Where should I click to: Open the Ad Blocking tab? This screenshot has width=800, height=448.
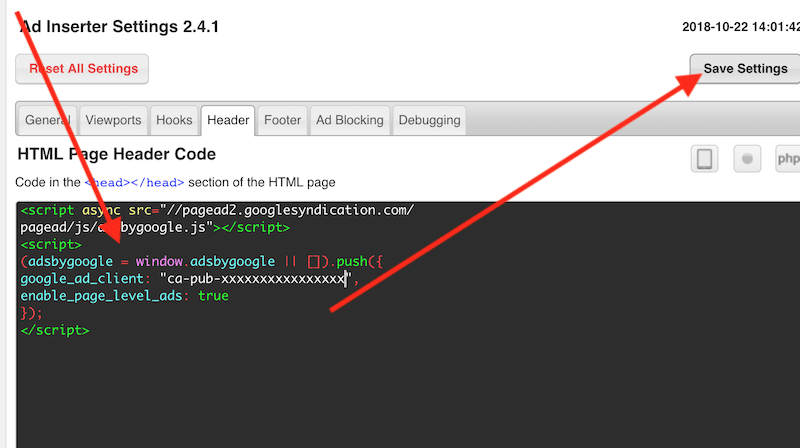[350, 120]
